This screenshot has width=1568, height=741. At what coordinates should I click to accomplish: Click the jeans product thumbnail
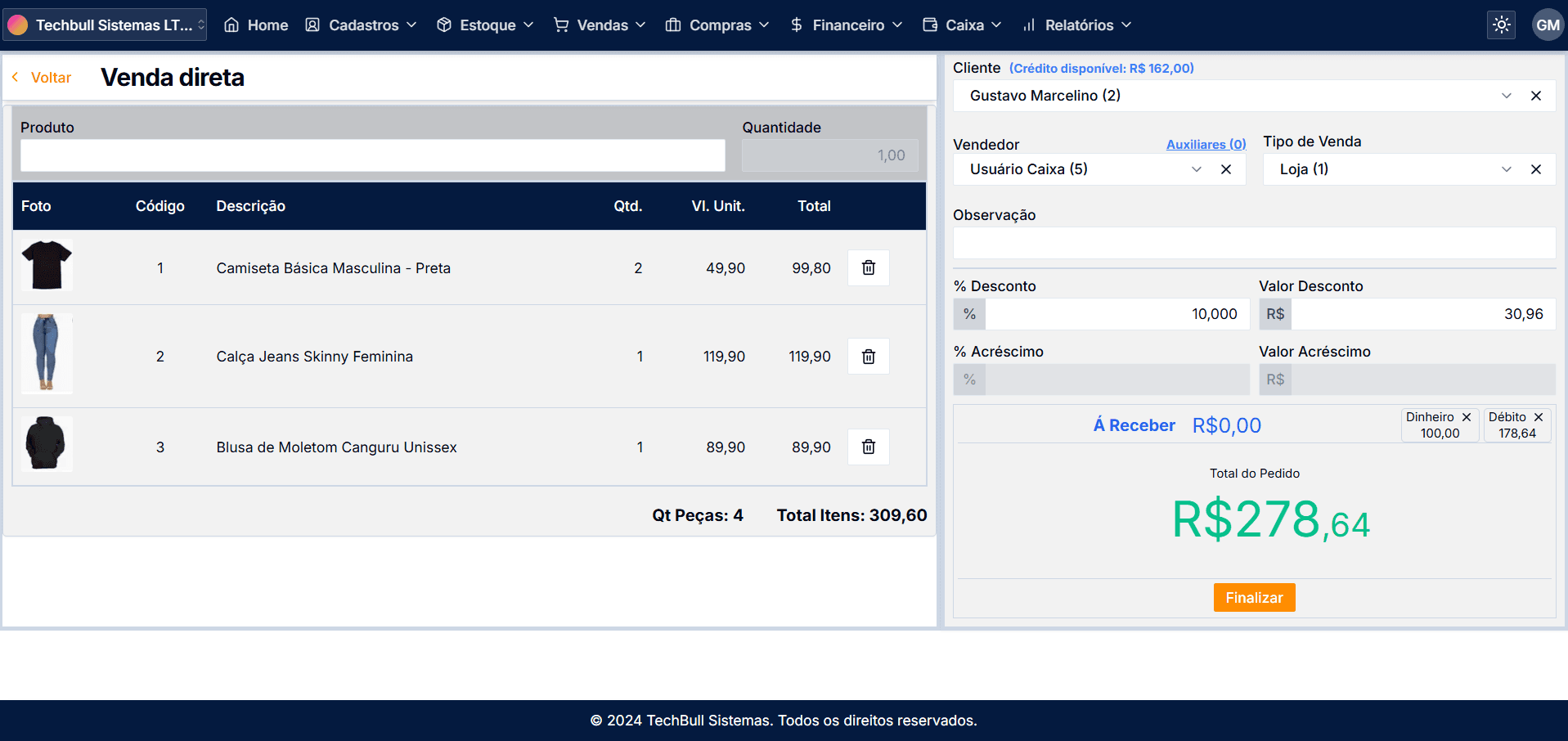(47, 354)
